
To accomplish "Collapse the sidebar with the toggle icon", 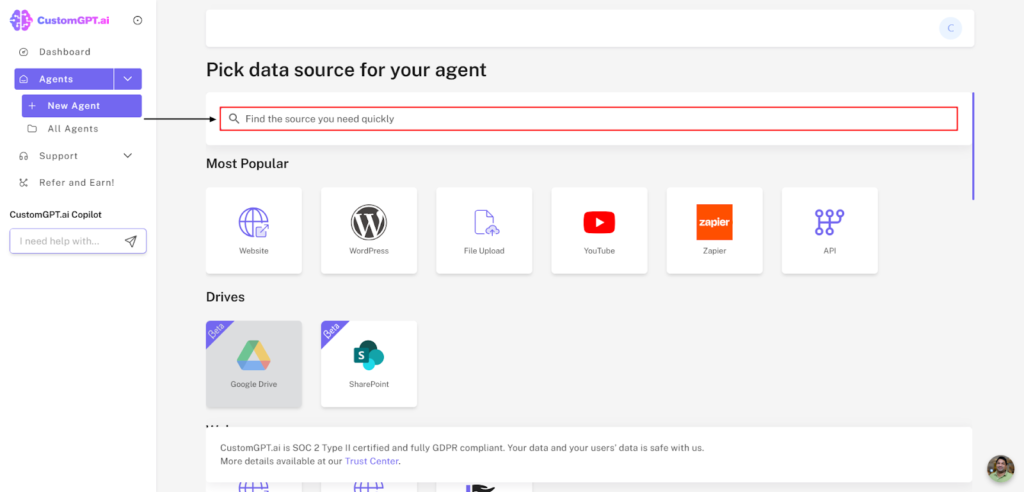I will (x=137, y=20).
